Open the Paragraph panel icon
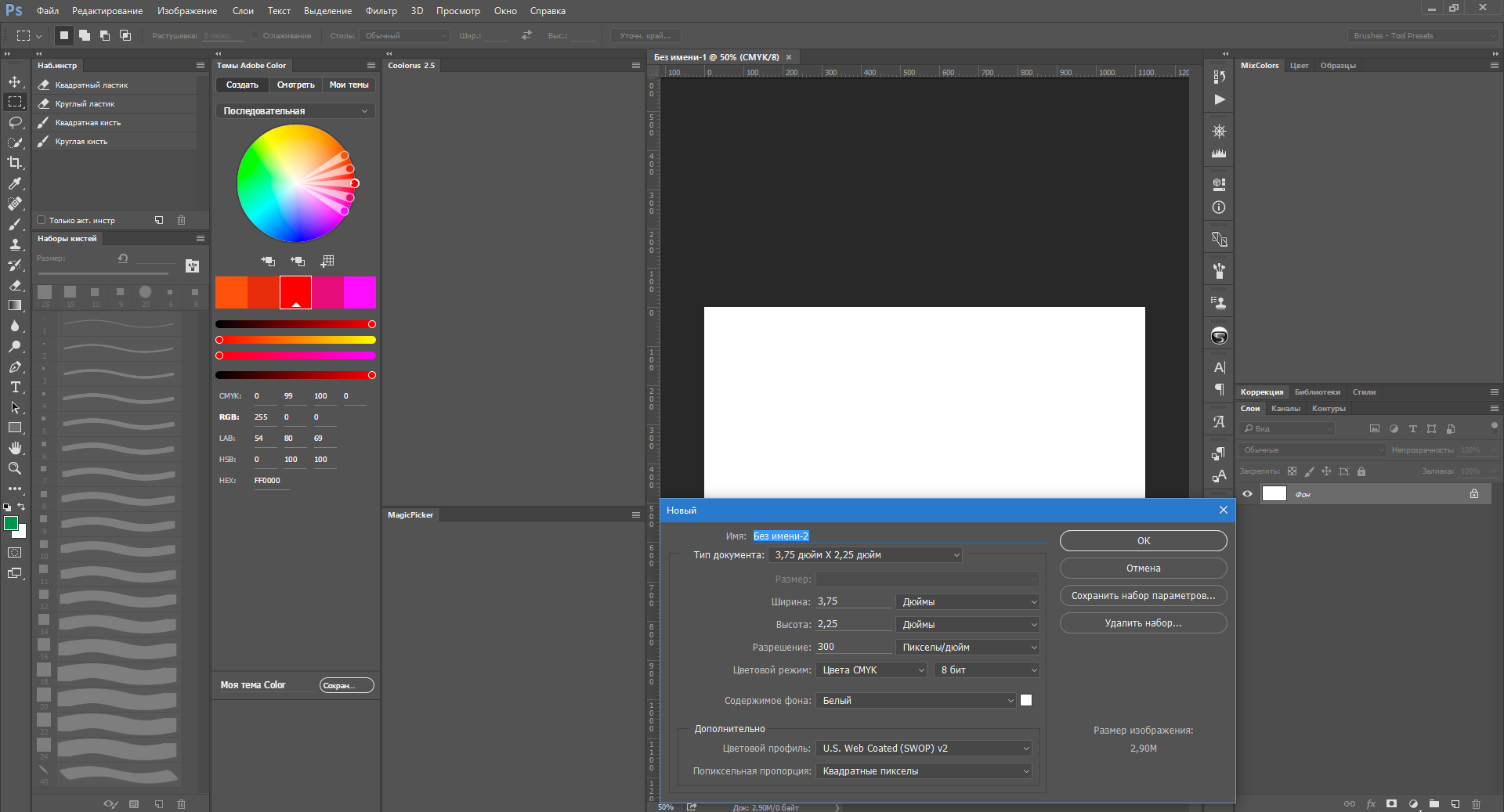Image resolution: width=1504 pixels, height=812 pixels. (1219, 389)
